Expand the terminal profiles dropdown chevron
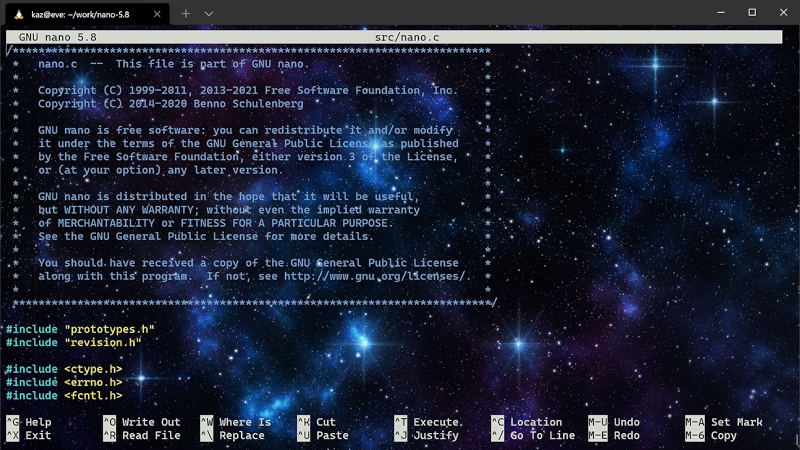 click(209, 14)
